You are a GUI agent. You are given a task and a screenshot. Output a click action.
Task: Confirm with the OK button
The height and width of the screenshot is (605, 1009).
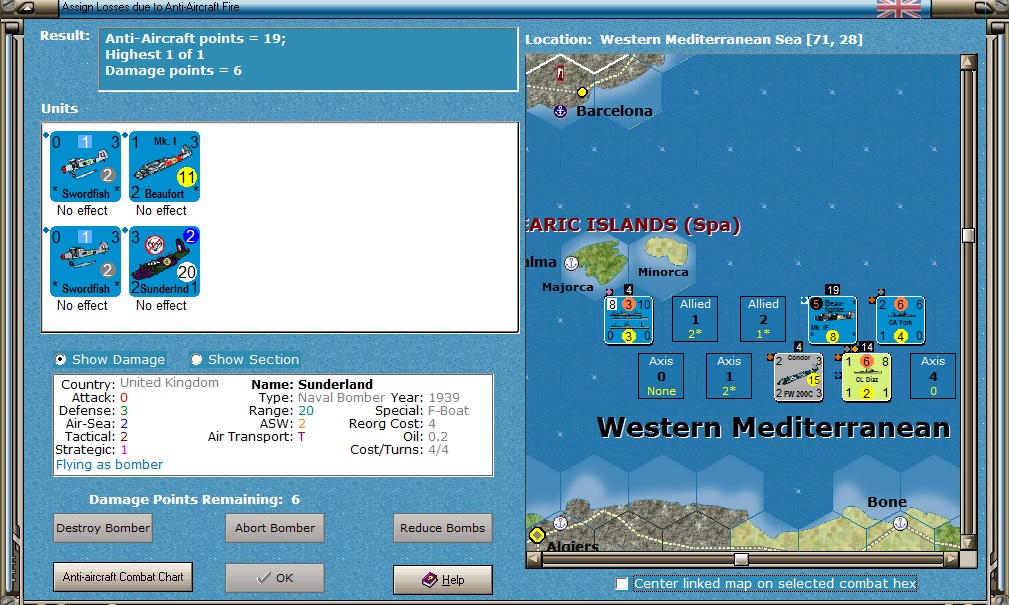click(275, 578)
